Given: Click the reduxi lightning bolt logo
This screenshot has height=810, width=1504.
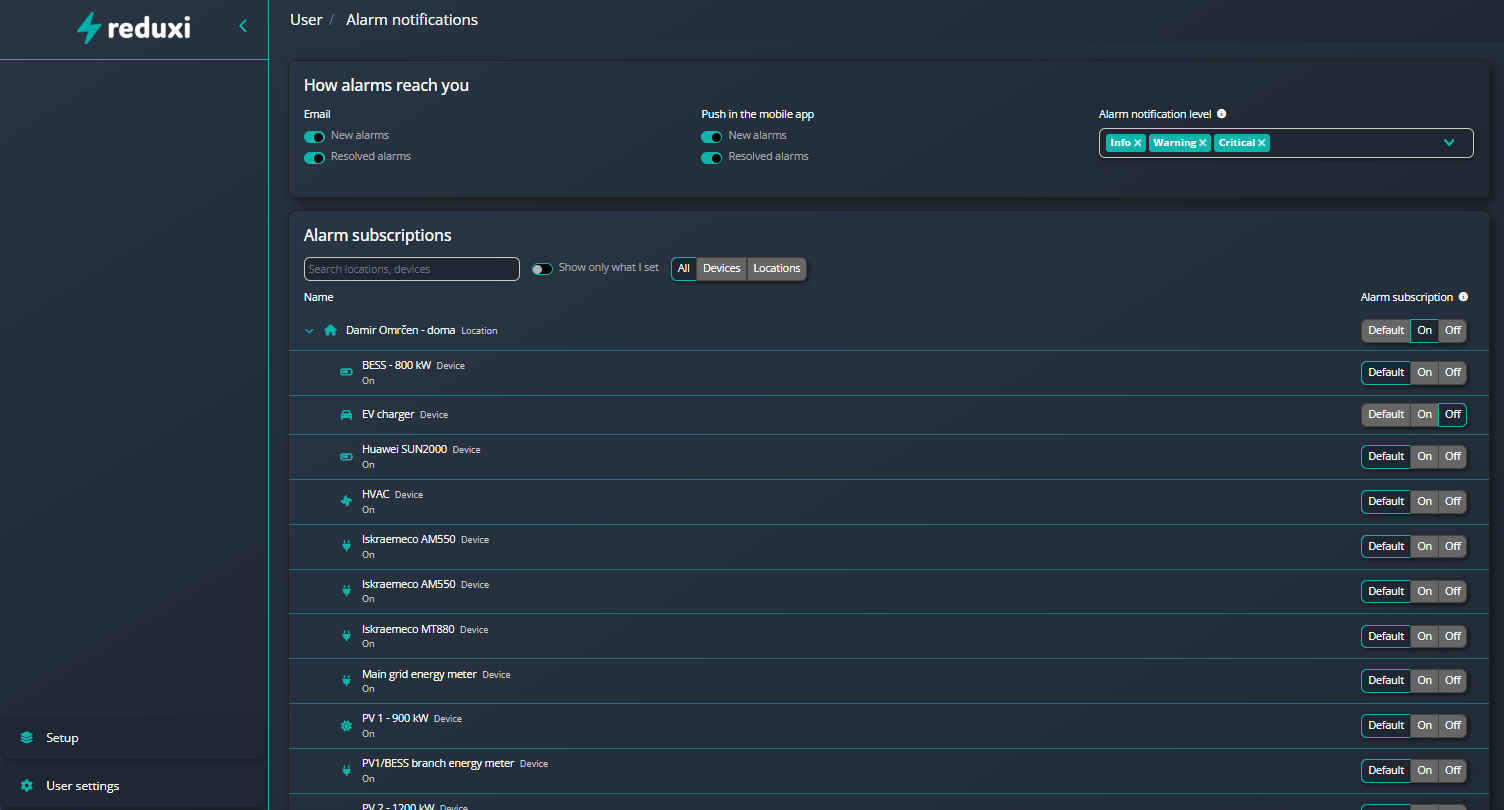Looking at the screenshot, I should [x=89, y=27].
